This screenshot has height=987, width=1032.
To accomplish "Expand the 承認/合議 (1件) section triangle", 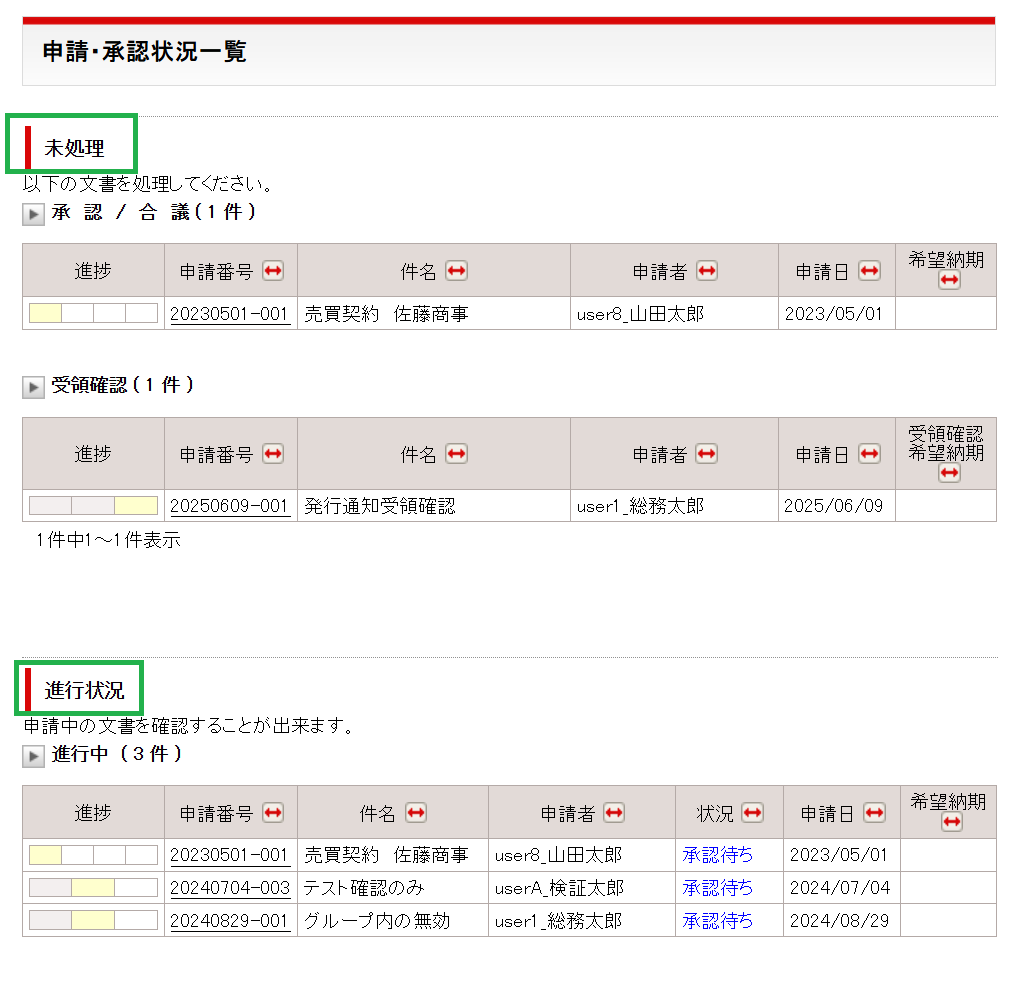I will [34, 215].
